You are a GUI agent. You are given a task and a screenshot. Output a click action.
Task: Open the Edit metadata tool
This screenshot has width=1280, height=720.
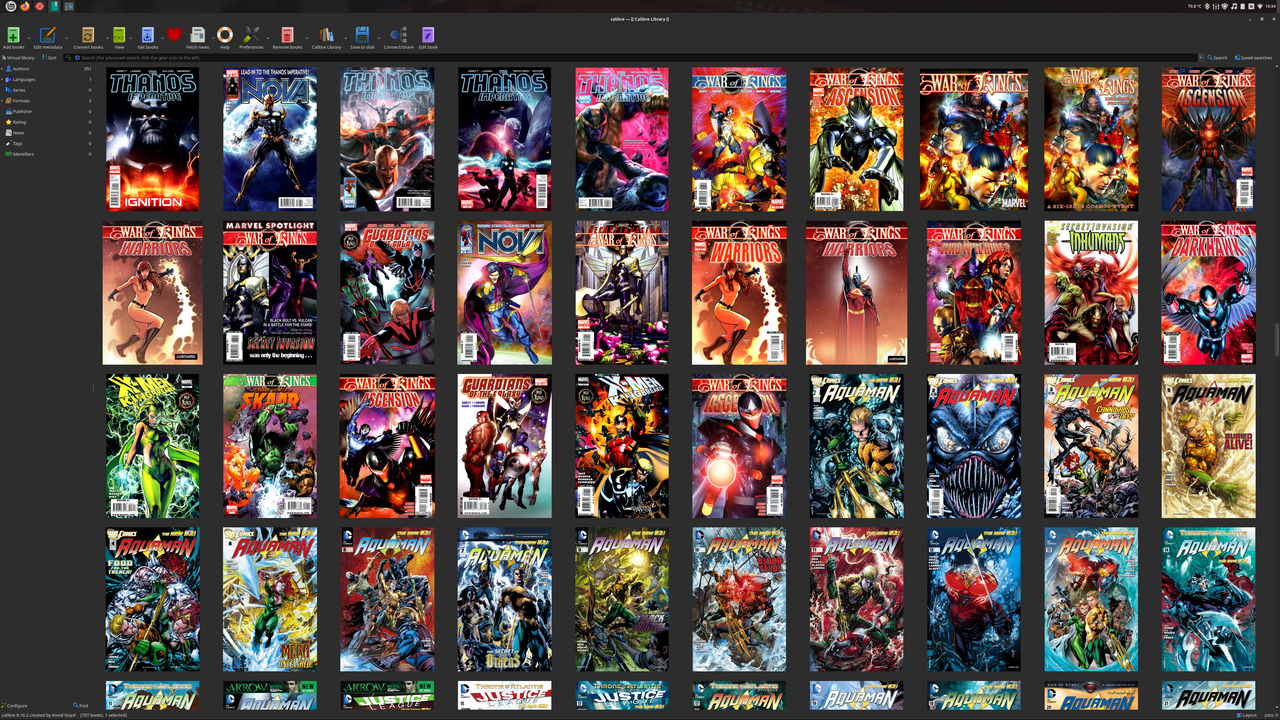point(47,36)
